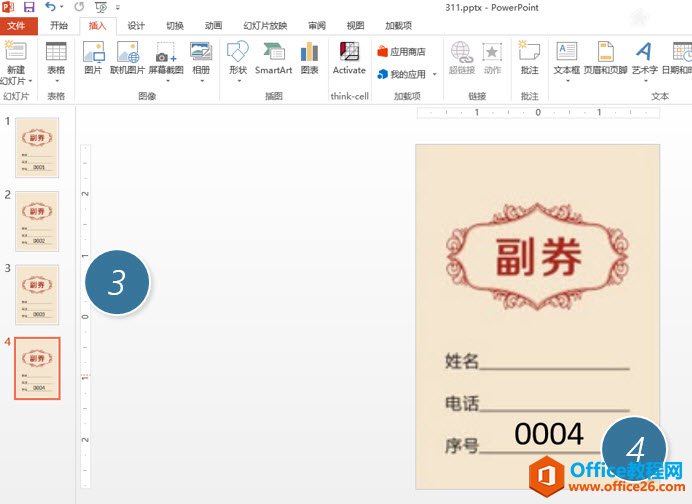Open the 表格 (Table) dropdown
Image resolution: width=692 pixels, height=504 pixels.
click(x=56, y=80)
